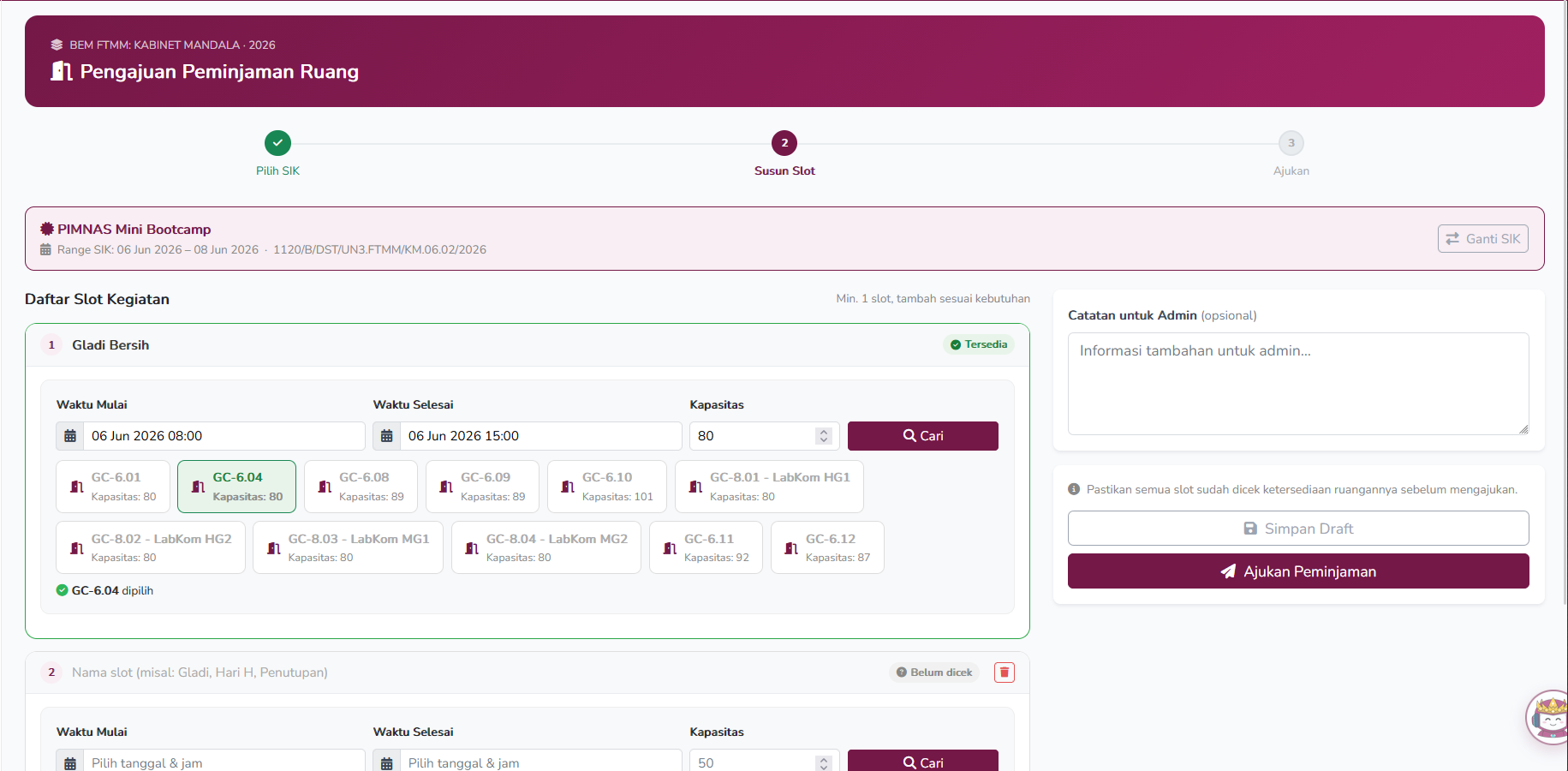Click slot 2 Waktu Mulai calendar icon

click(x=70, y=762)
